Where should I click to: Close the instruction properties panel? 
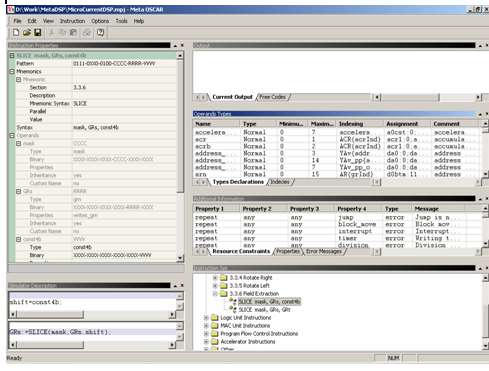(182, 45)
